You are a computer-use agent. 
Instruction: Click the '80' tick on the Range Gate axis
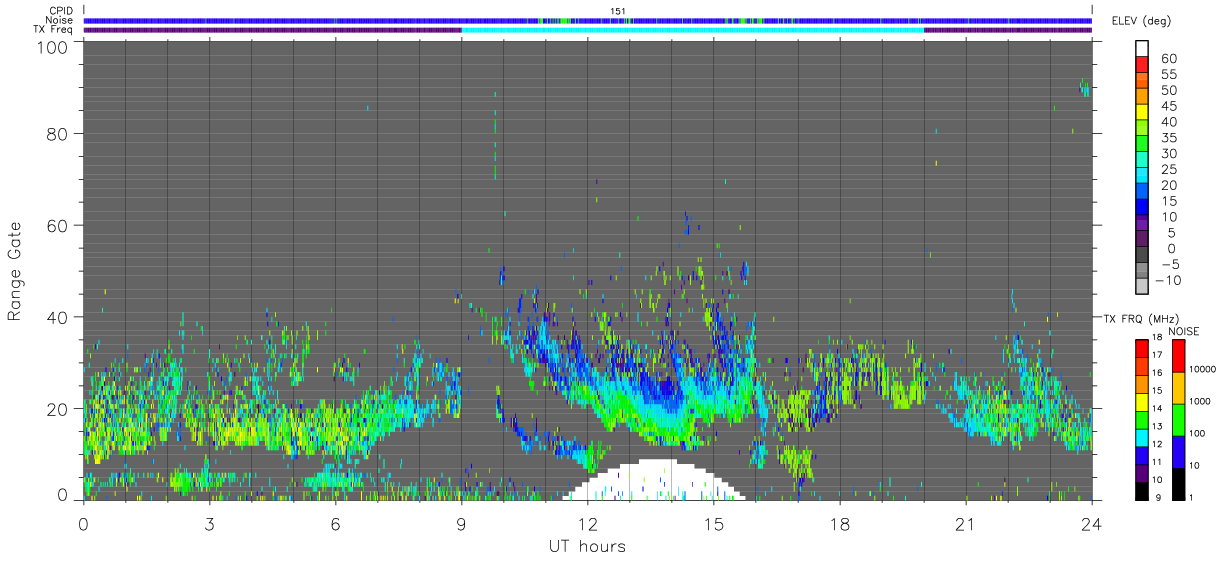pos(57,133)
